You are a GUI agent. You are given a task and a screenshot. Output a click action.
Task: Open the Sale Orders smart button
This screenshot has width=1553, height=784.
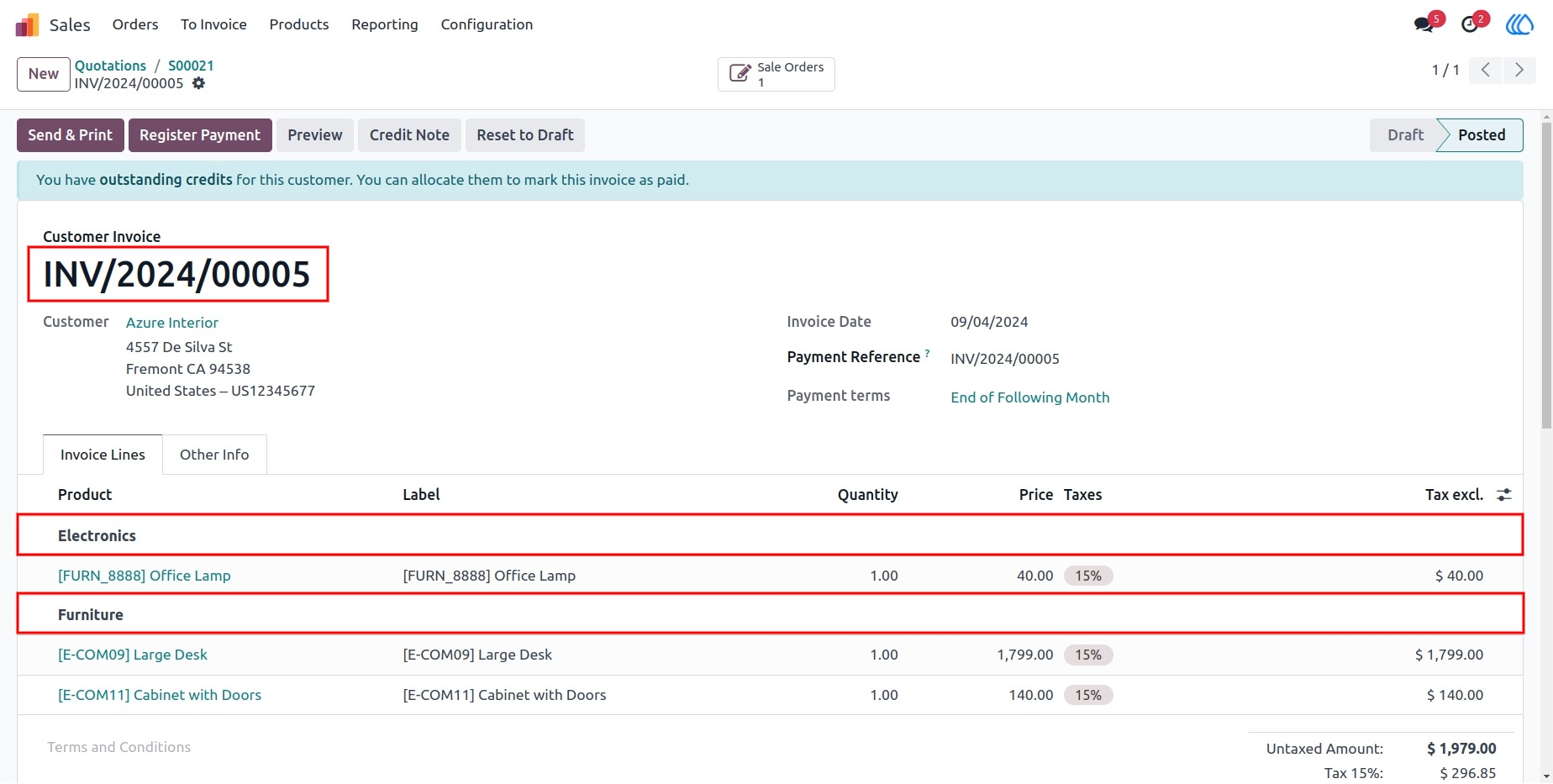click(x=776, y=74)
